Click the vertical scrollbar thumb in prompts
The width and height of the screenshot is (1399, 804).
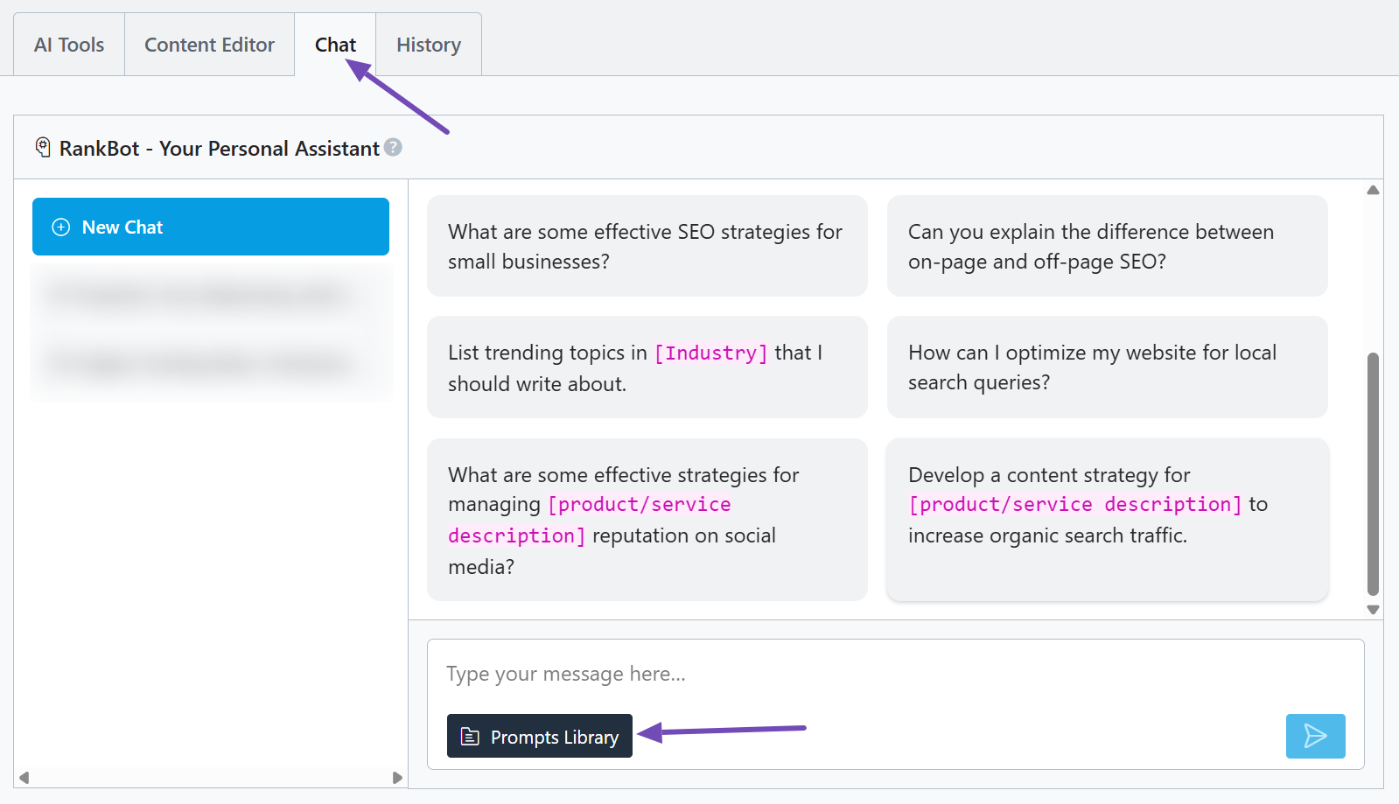point(1373,475)
